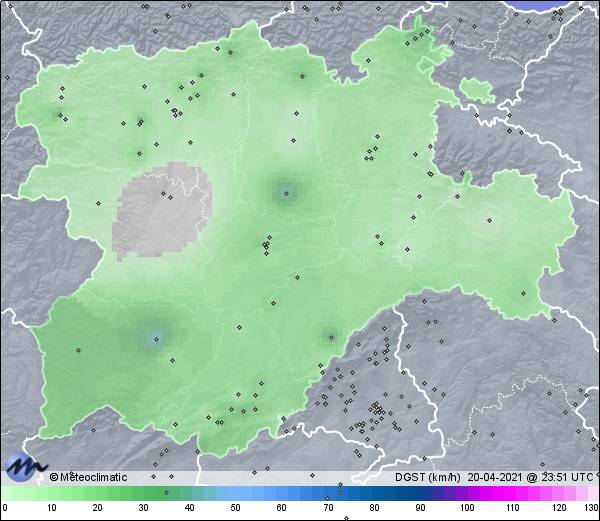600x521 pixels.
Task: Click the 'DGST (km/h)' label
Action: pos(428,477)
